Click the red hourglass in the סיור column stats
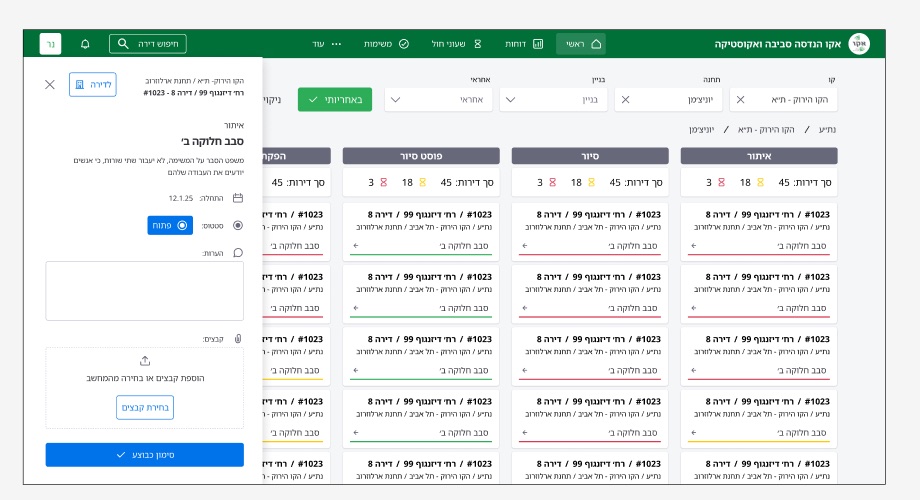 click(x=553, y=183)
